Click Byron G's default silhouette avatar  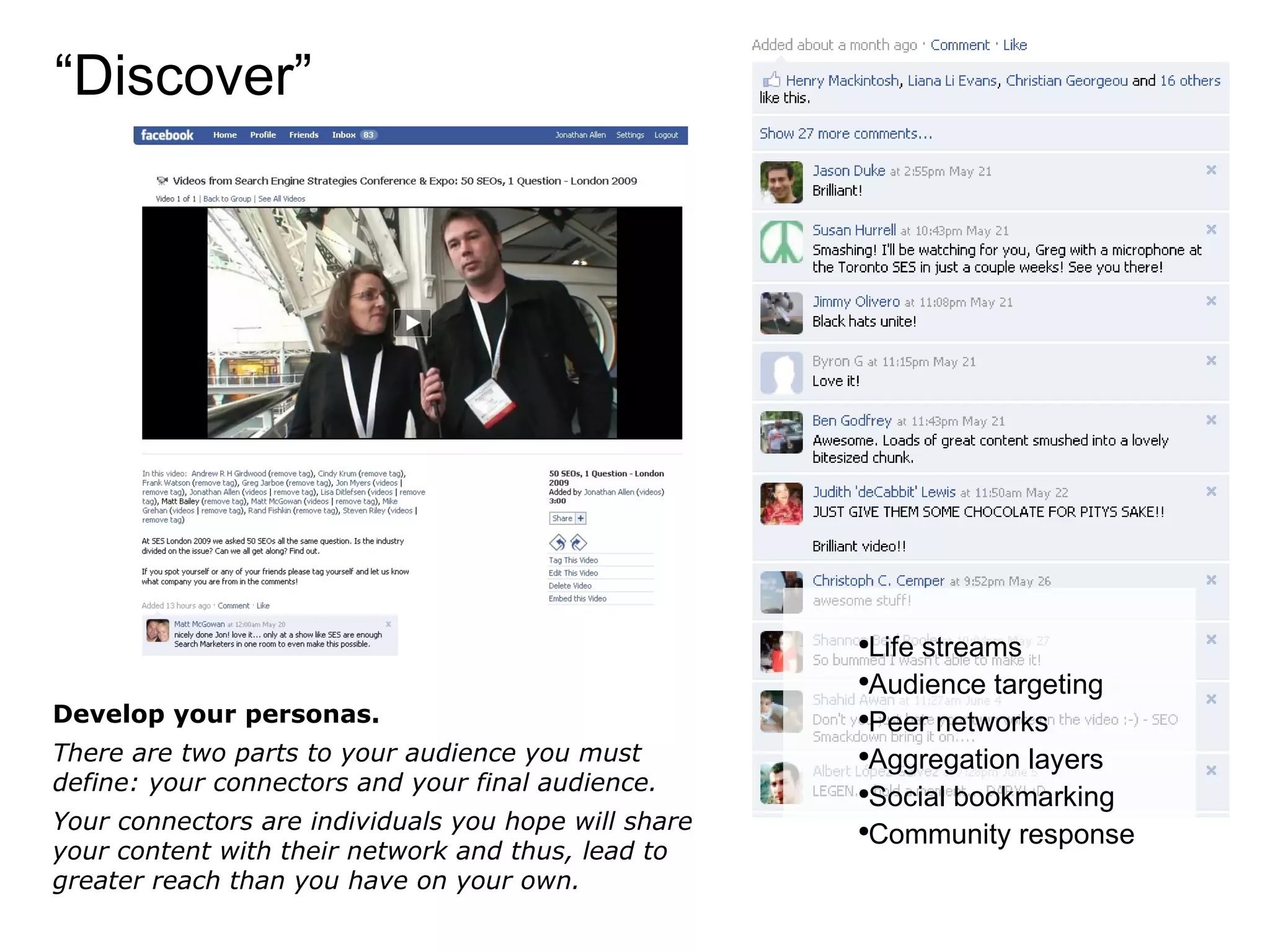(x=781, y=372)
